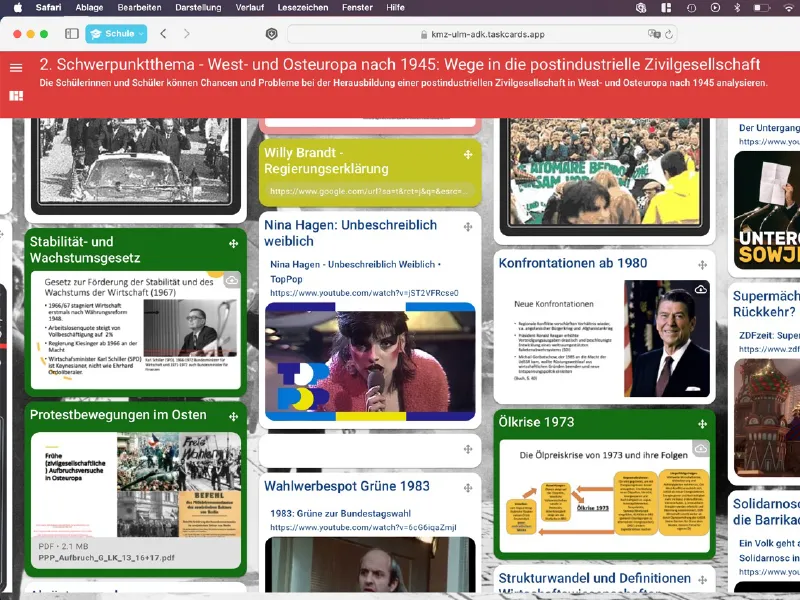Toggle the Safari sidebar

72,34
